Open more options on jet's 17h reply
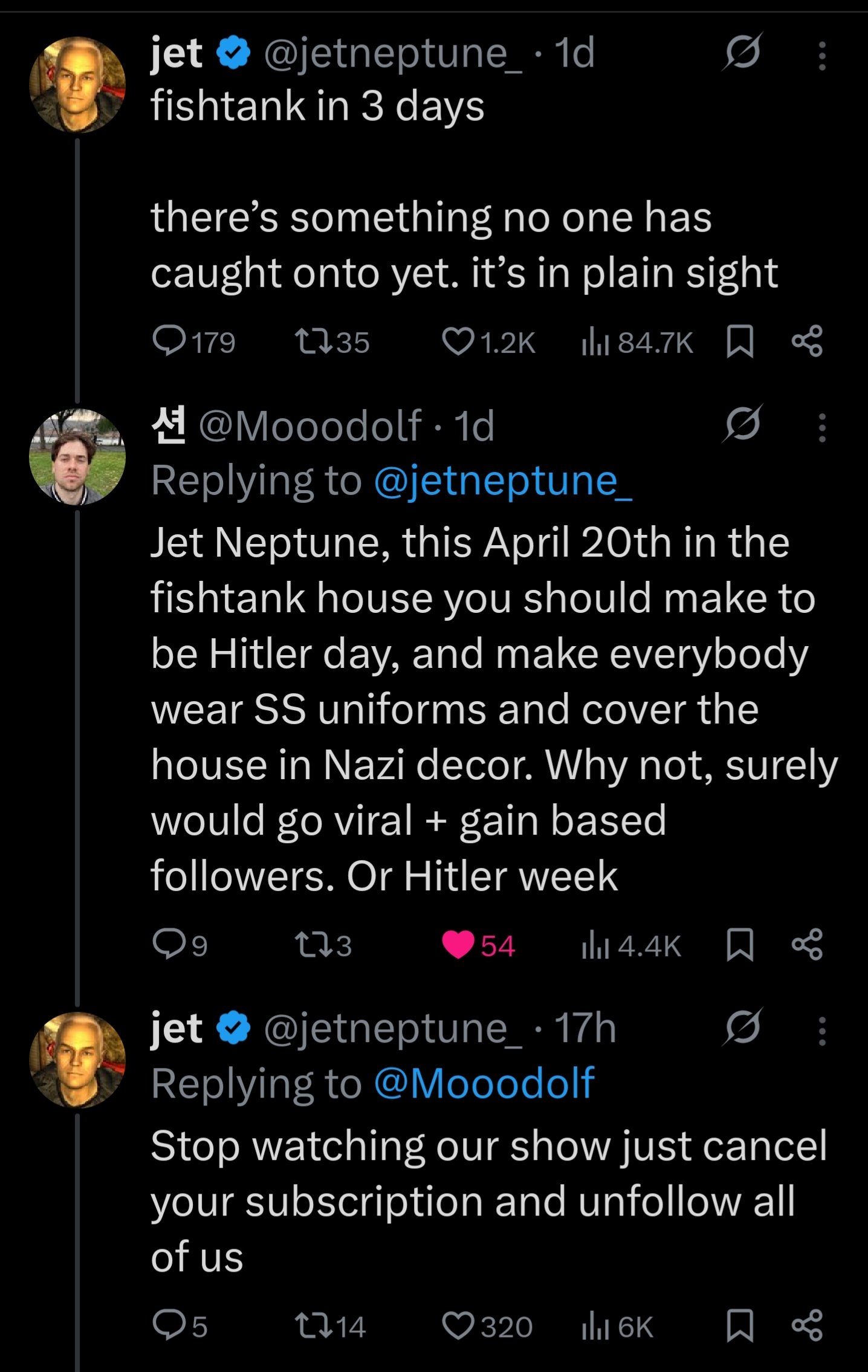Screen dimensions: 868x1372 (x=821, y=1031)
